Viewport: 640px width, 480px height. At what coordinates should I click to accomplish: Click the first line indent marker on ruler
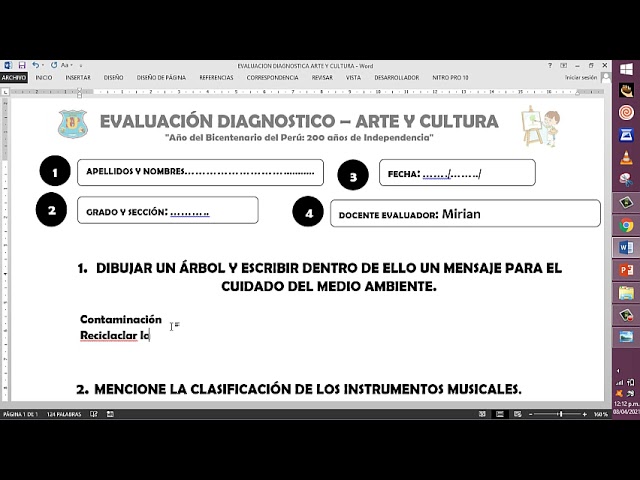79,90
